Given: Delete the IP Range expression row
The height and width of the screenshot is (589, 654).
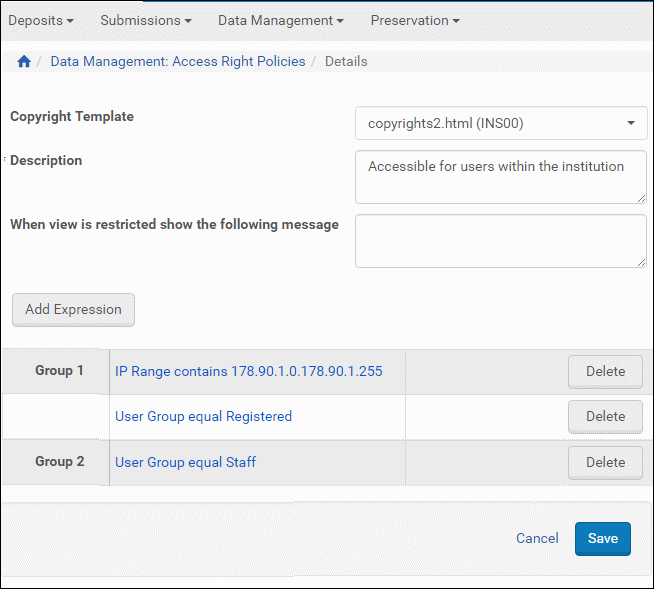Looking at the screenshot, I should tap(605, 371).
